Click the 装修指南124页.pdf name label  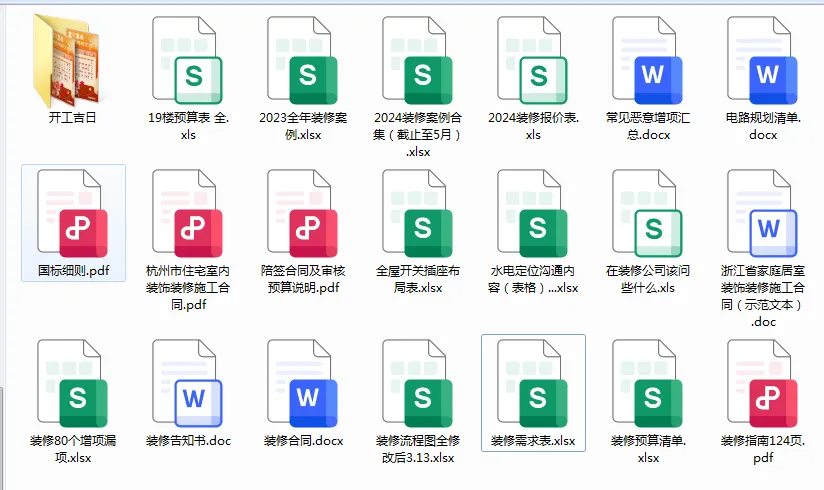point(763,449)
